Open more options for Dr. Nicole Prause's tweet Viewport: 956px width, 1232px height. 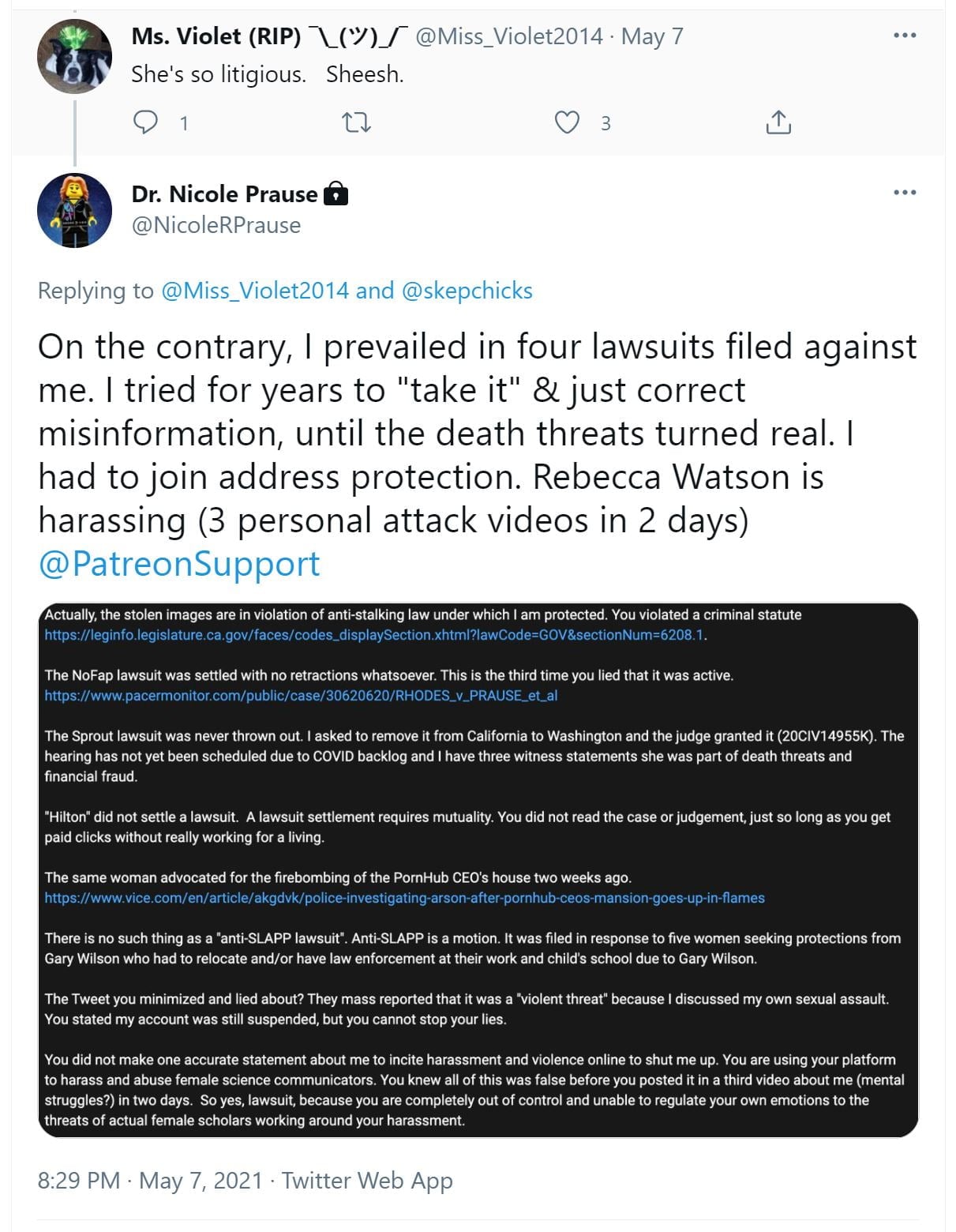click(x=904, y=192)
